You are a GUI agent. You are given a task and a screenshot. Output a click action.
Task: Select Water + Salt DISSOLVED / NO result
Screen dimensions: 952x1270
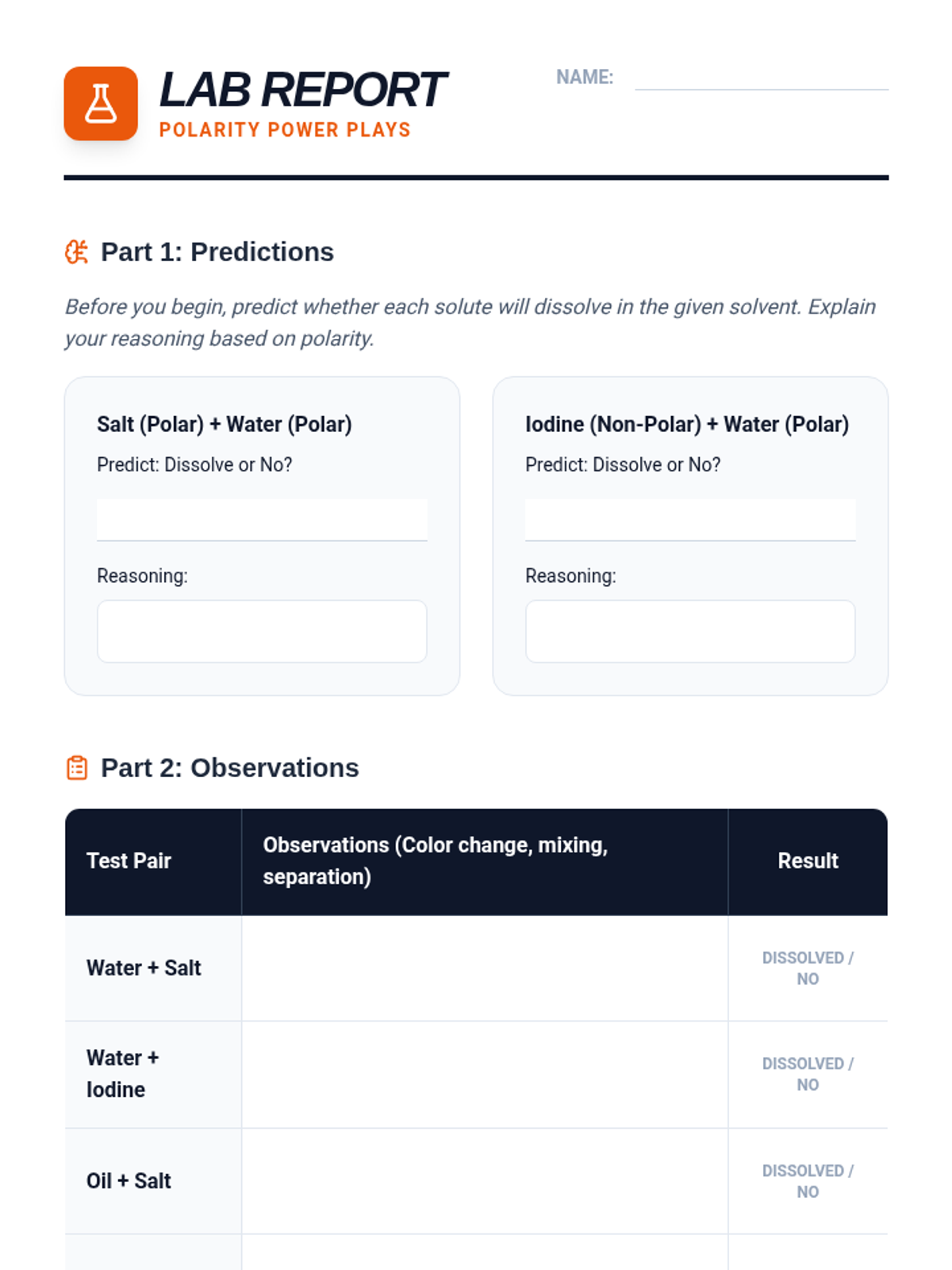click(x=808, y=968)
